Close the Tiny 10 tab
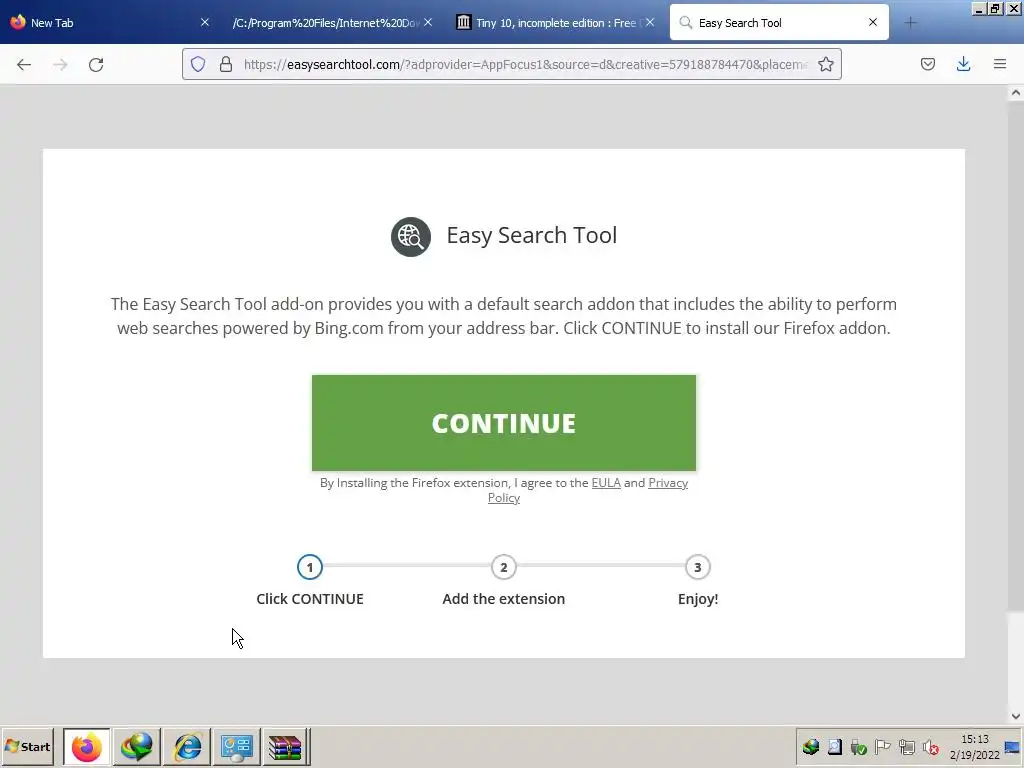The image size is (1024, 768). tap(650, 22)
